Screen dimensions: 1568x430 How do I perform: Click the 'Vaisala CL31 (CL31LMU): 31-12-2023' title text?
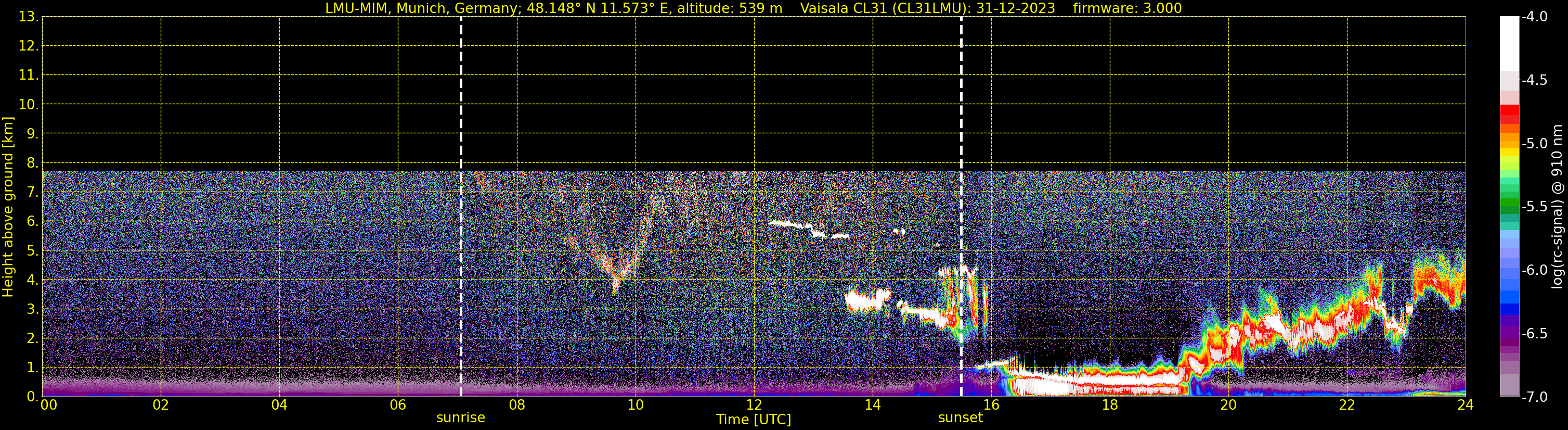(x=927, y=8)
